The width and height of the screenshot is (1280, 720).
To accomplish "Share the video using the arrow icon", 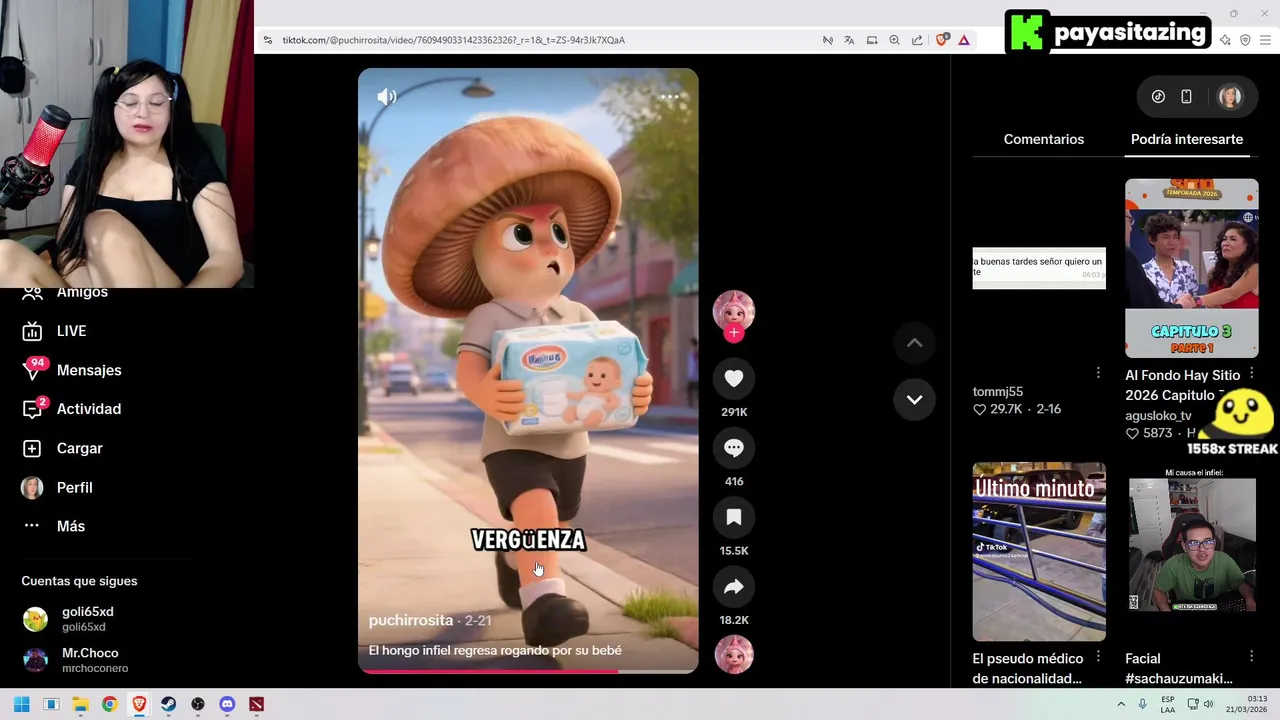I will pyautogui.click(x=733, y=586).
